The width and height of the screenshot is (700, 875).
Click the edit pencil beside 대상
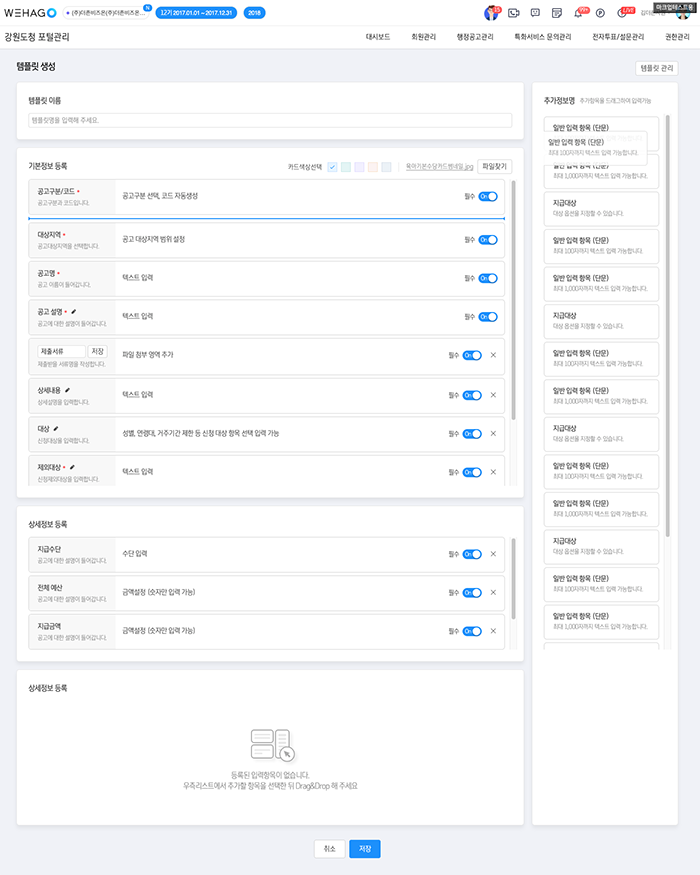pyautogui.click(x=56, y=428)
